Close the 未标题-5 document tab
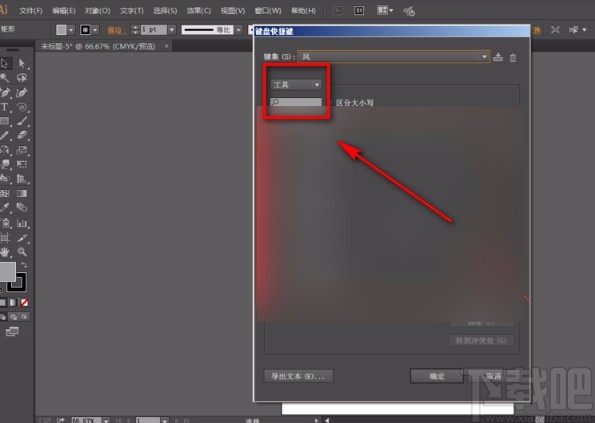Screen dimensions: 595x423 [166, 46]
